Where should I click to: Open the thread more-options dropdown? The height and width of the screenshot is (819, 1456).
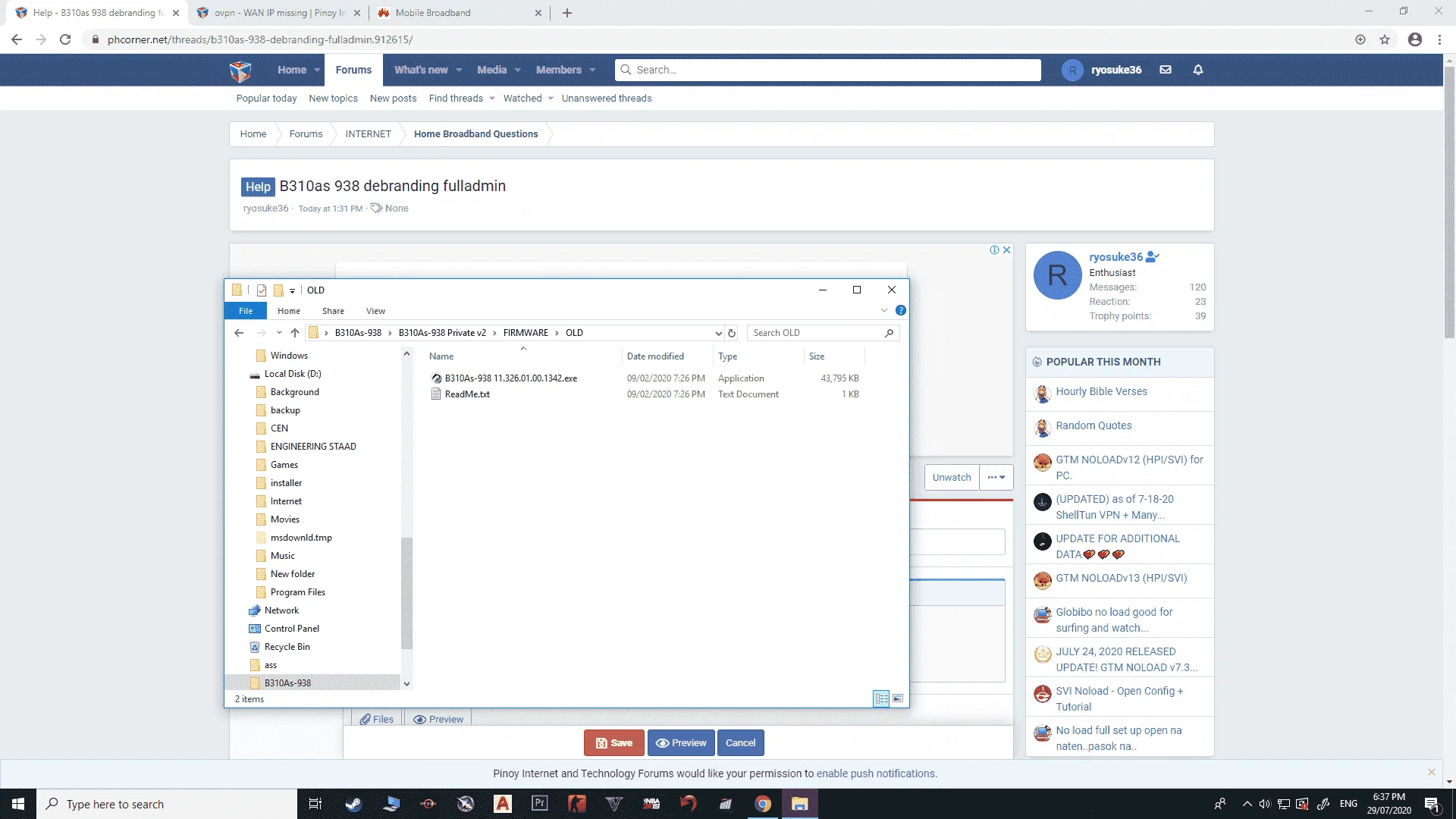[x=996, y=478]
